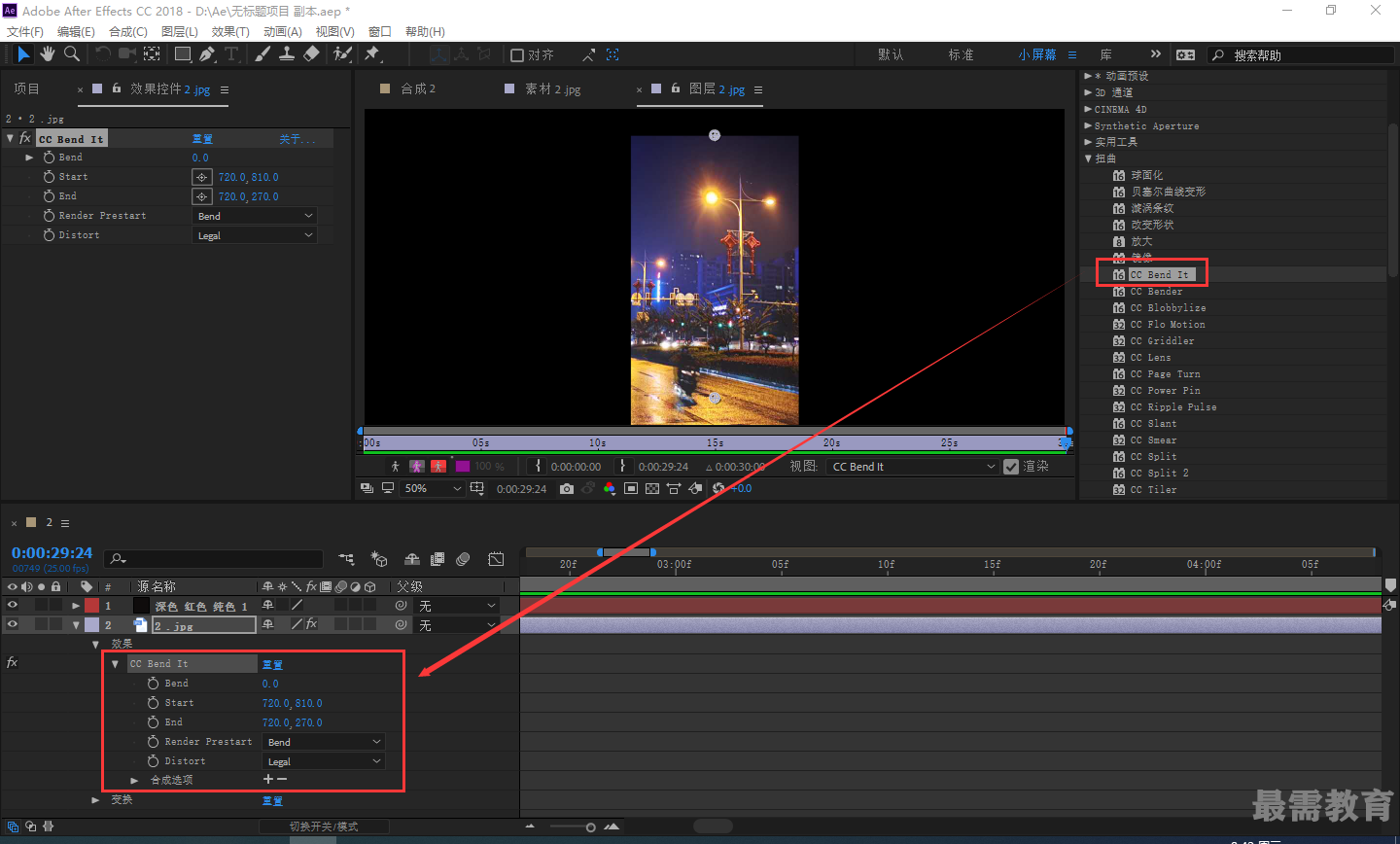Click region of interest button in viewer

[x=631, y=488]
